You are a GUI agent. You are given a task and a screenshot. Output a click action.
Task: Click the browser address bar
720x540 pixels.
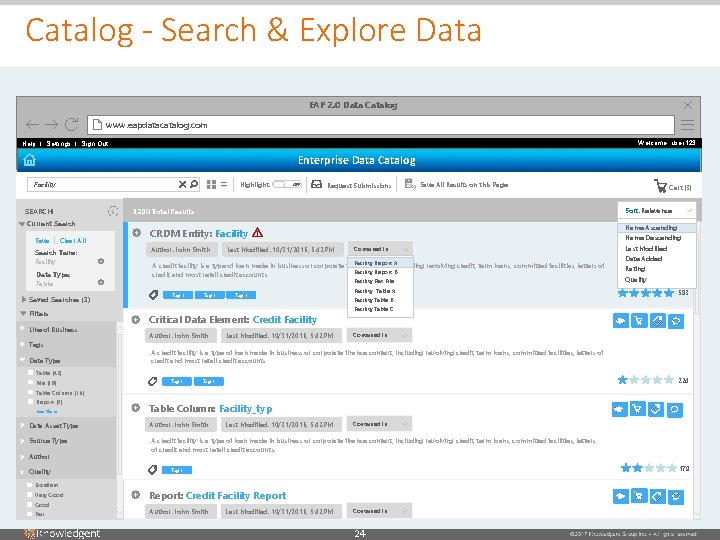click(381, 125)
